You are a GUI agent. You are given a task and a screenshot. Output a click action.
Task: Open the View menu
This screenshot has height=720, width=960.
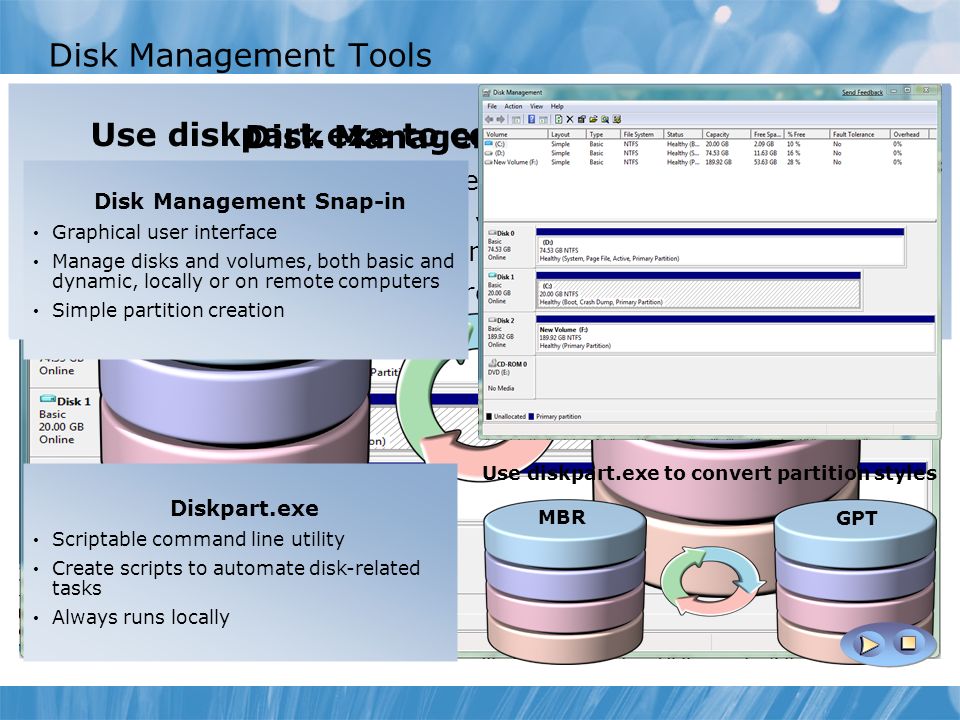(536, 106)
